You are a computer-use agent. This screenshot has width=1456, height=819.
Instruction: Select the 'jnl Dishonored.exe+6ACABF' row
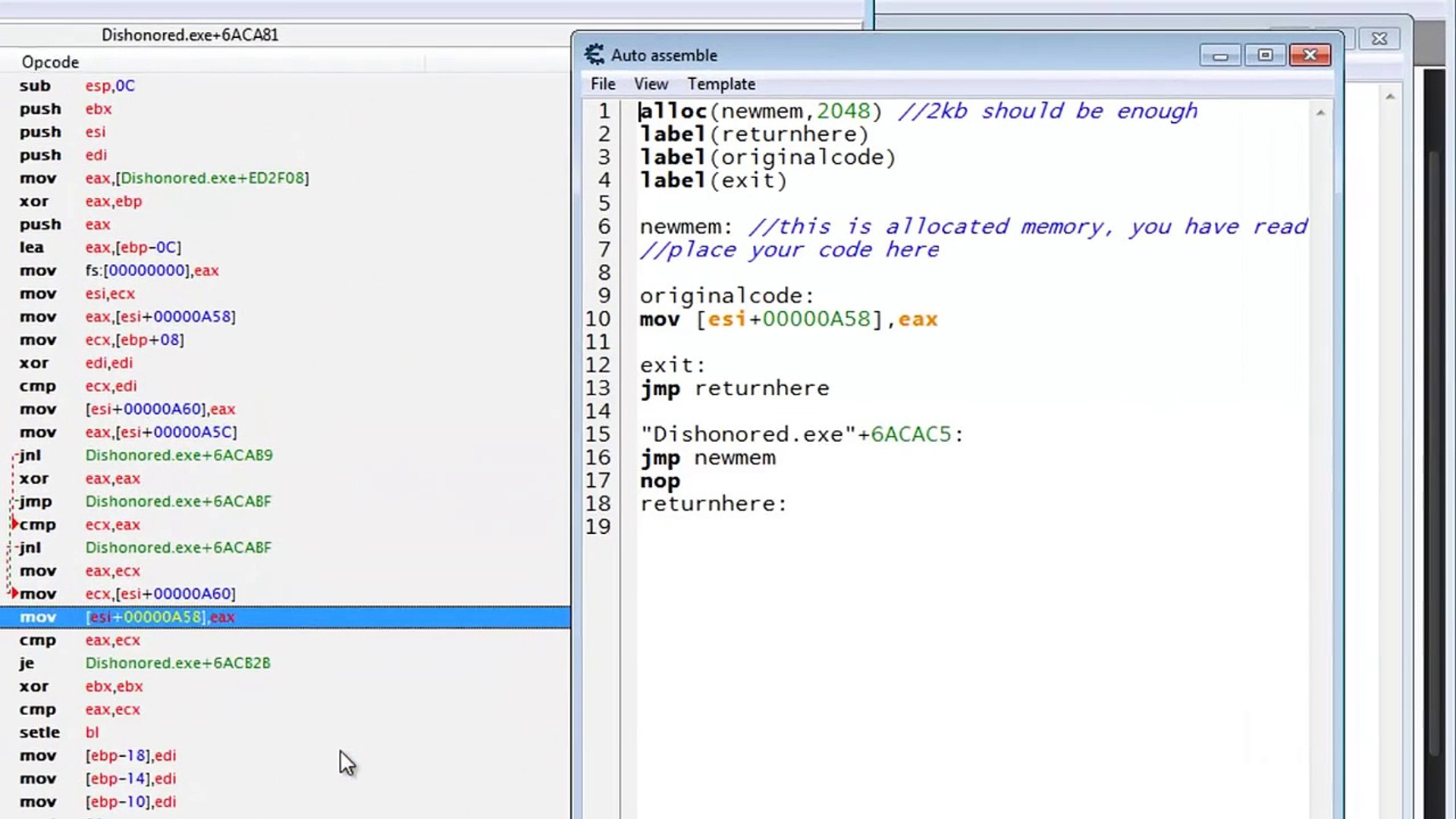(285, 548)
